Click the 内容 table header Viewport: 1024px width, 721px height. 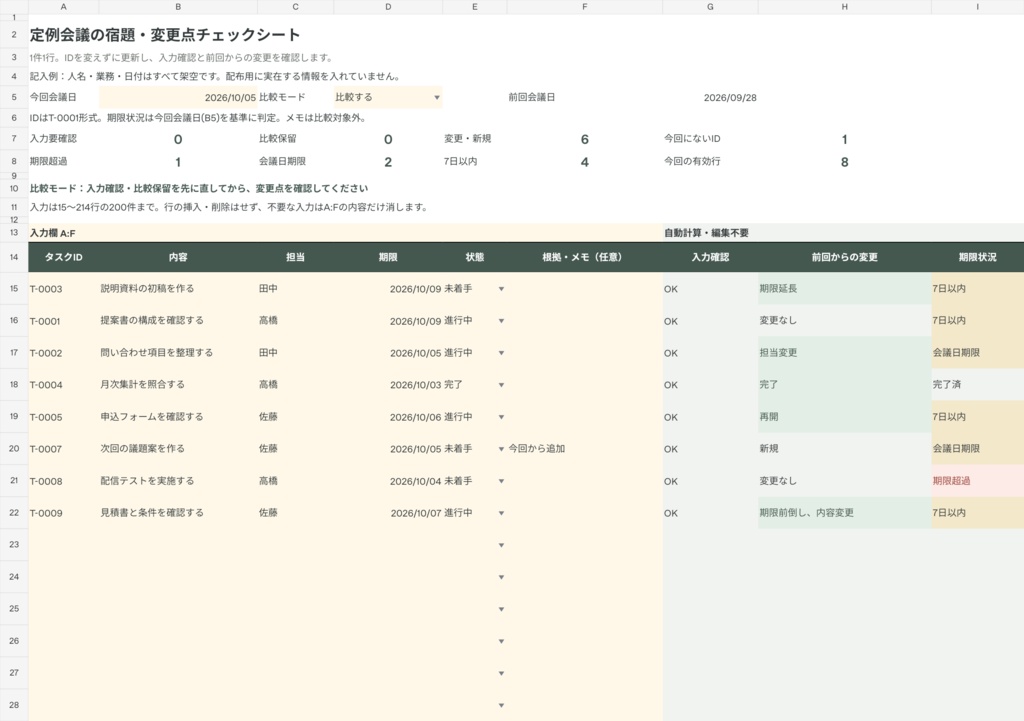[x=178, y=257]
